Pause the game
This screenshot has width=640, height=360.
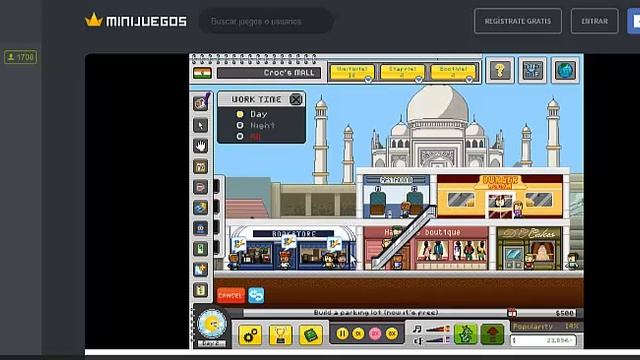(x=342, y=334)
